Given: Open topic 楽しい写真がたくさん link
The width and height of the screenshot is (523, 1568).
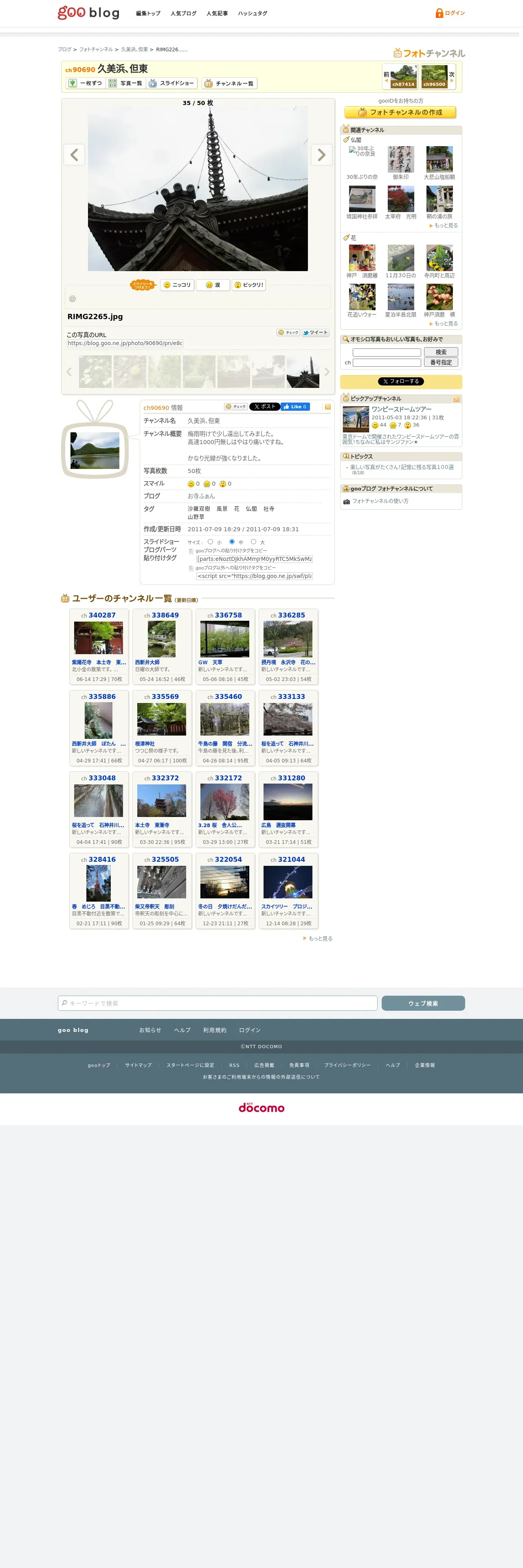Looking at the screenshot, I should click(402, 467).
